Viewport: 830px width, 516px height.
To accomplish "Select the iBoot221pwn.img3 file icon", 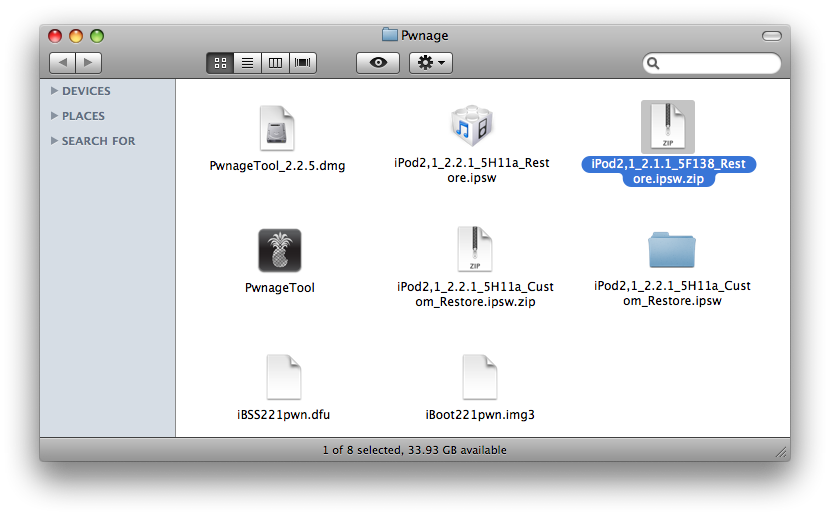I will point(480,377).
